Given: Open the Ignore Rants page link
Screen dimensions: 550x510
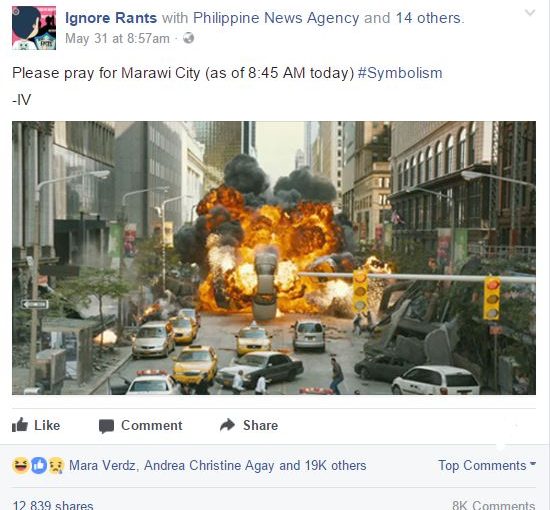Looking at the screenshot, I should click(x=111, y=18).
